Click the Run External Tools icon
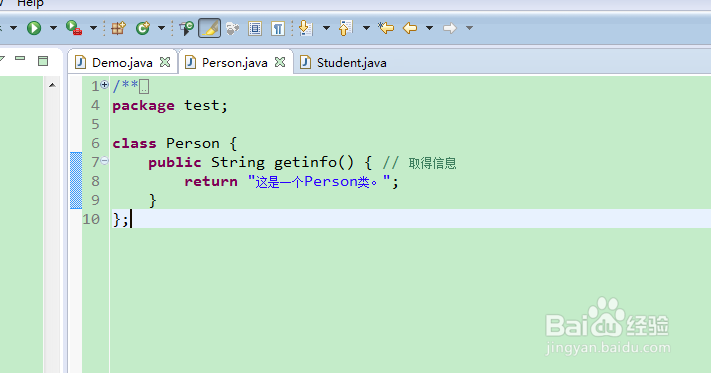Image resolution: width=711 pixels, height=373 pixels. tap(73, 28)
